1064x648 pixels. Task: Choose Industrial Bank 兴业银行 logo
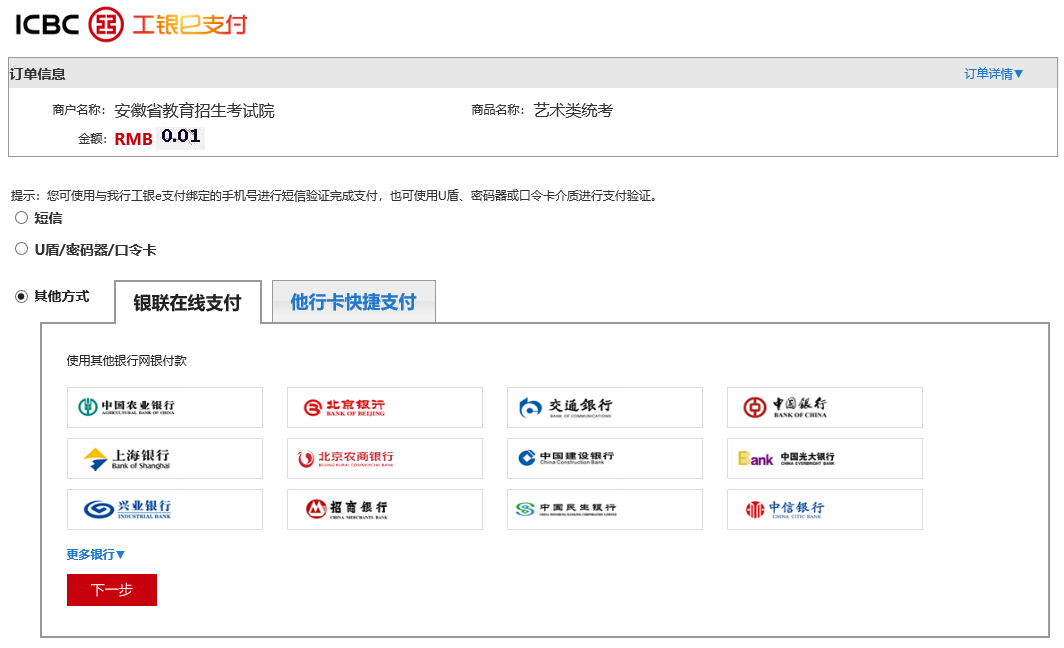click(x=164, y=509)
